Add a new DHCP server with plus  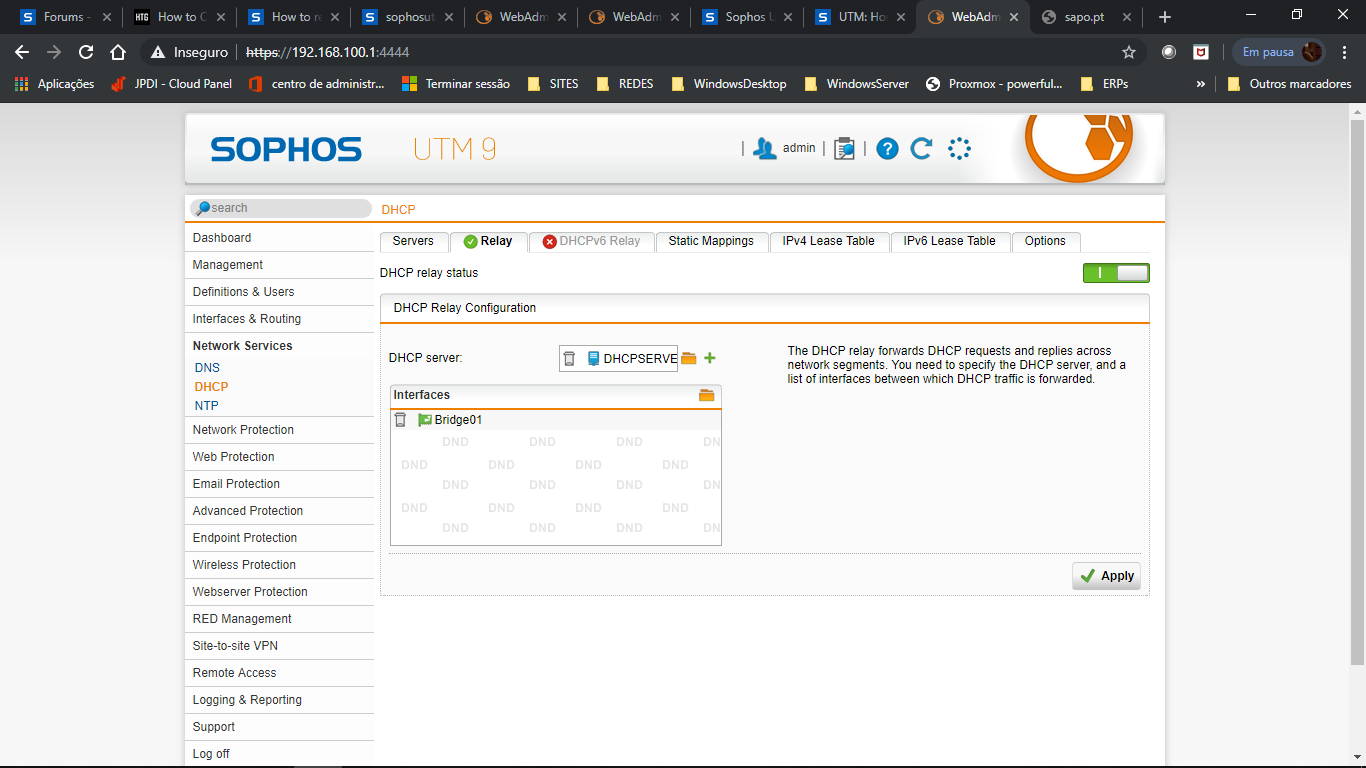[710, 358]
